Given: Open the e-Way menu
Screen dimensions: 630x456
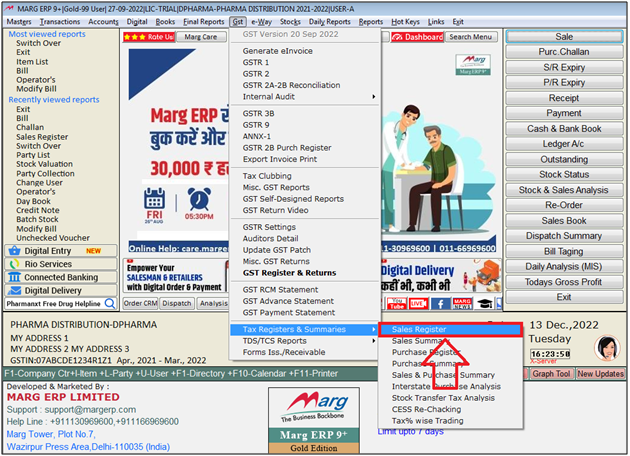Looking at the screenshot, I should [x=262, y=22].
